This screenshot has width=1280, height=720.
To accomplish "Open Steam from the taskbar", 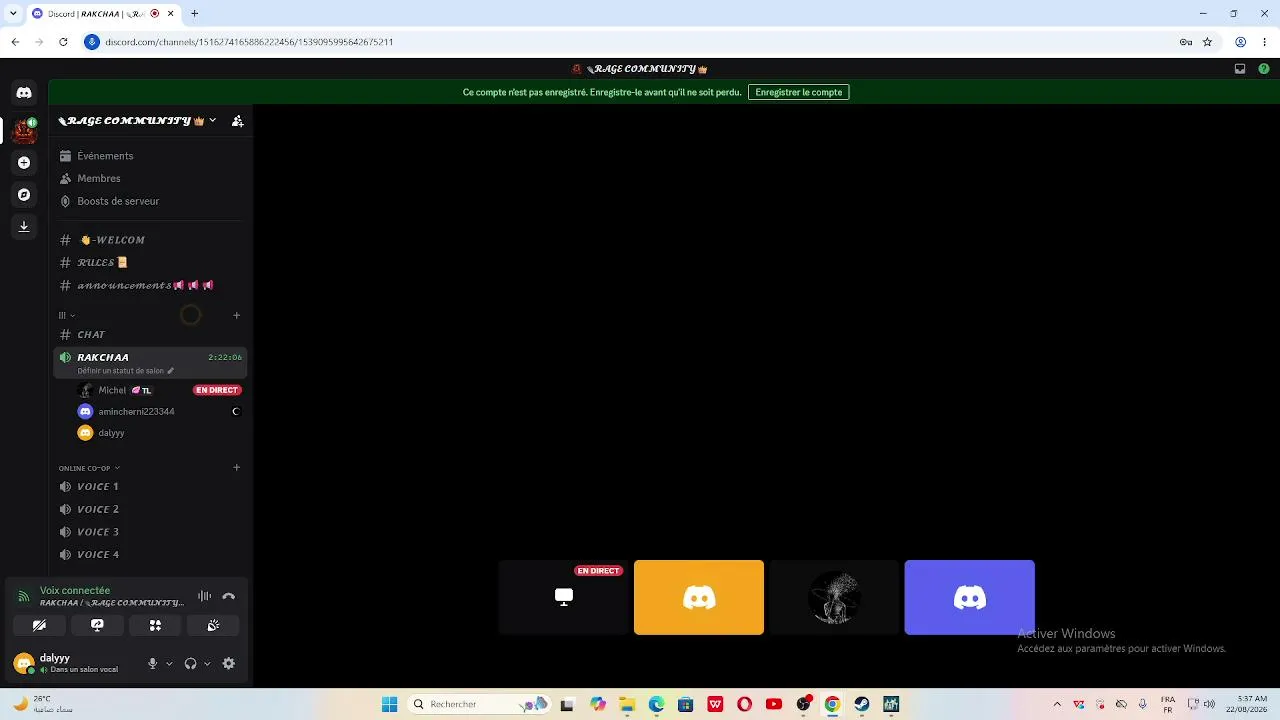I will [861, 704].
